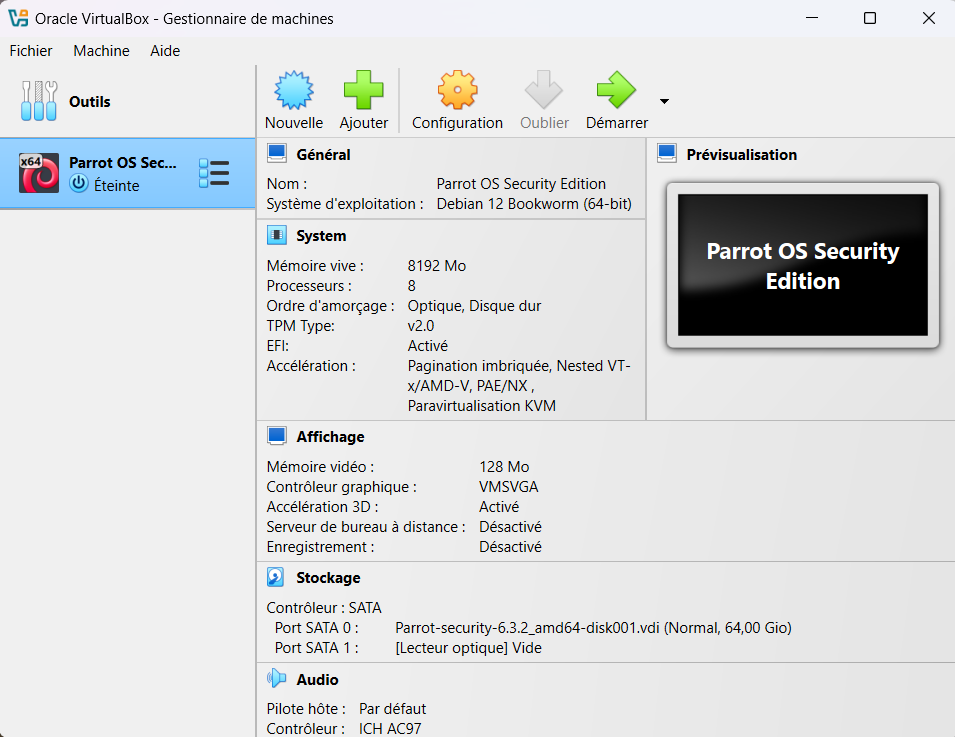Start the VM with the Démarrer arrow
The width and height of the screenshot is (955, 737).
[x=616, y=90]
